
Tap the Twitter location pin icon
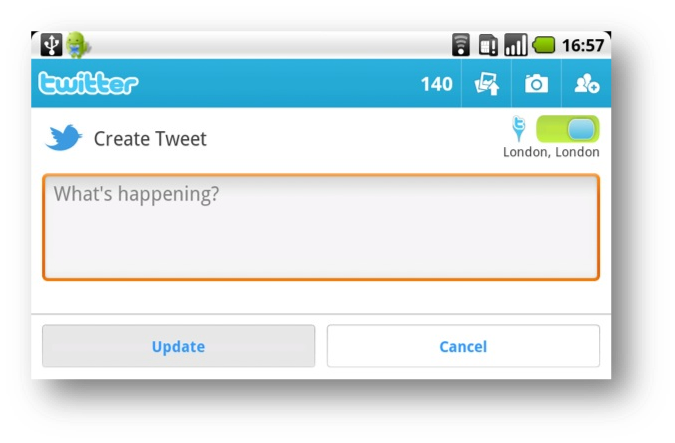(x=519, y=128)
